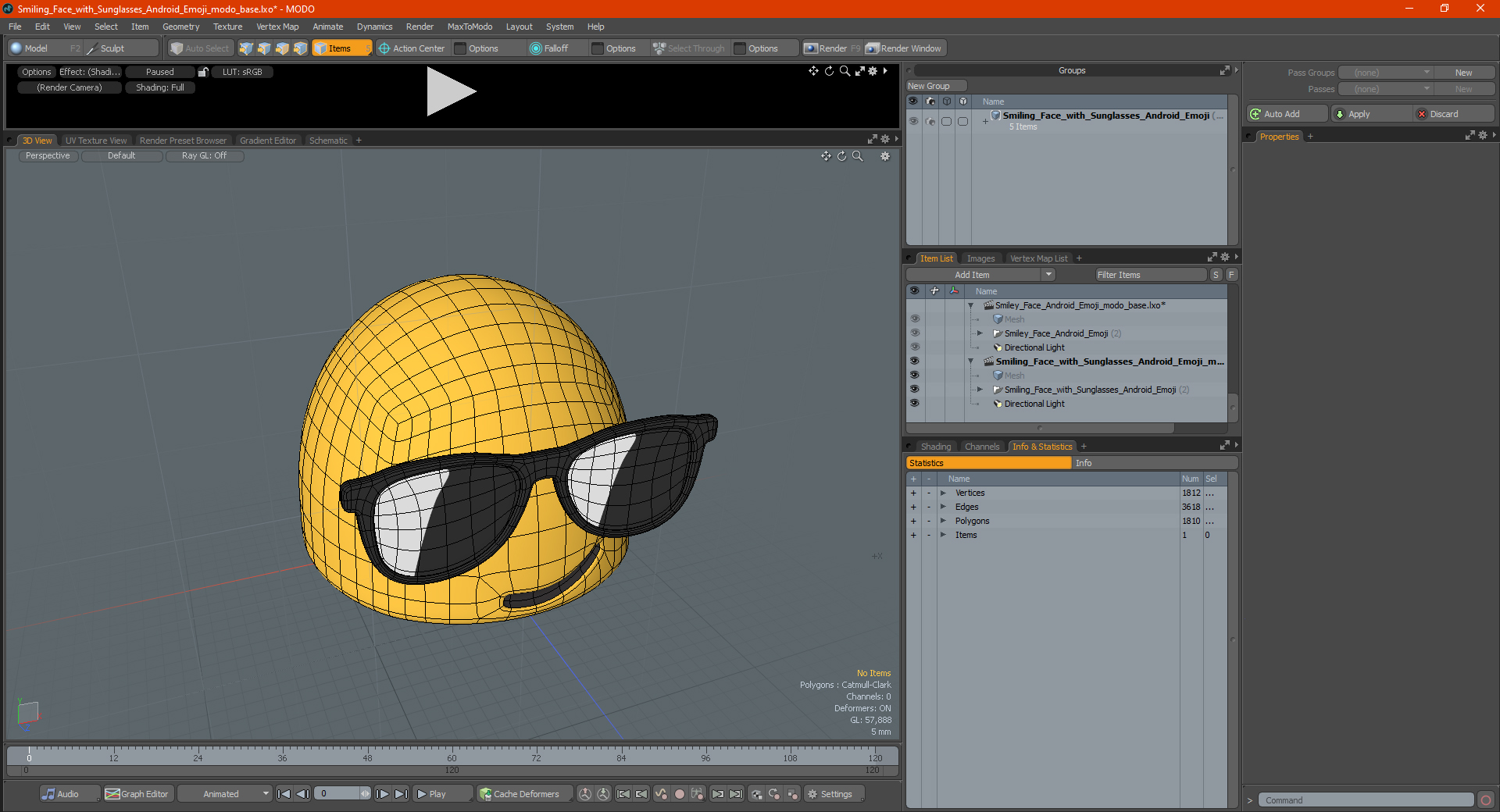The width and height of the screenshot is (1500, 812).
Task: Collapse the Smiley_Face_Android_Emoji_modo_base.lxo scene
Action: coord(971,305)
